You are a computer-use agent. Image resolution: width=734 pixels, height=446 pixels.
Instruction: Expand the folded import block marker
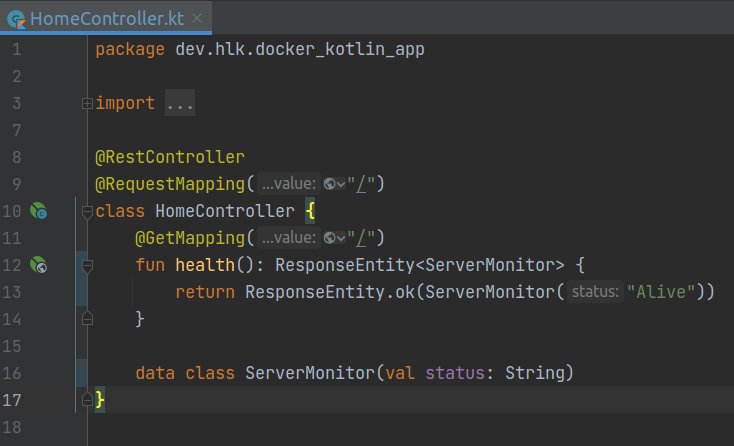(87, 103)
